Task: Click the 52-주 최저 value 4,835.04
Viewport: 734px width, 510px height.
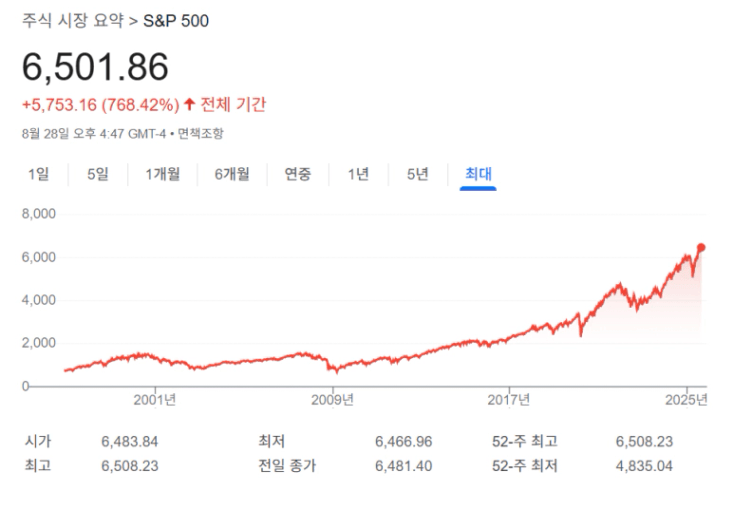Action: (x=644, y=466)
